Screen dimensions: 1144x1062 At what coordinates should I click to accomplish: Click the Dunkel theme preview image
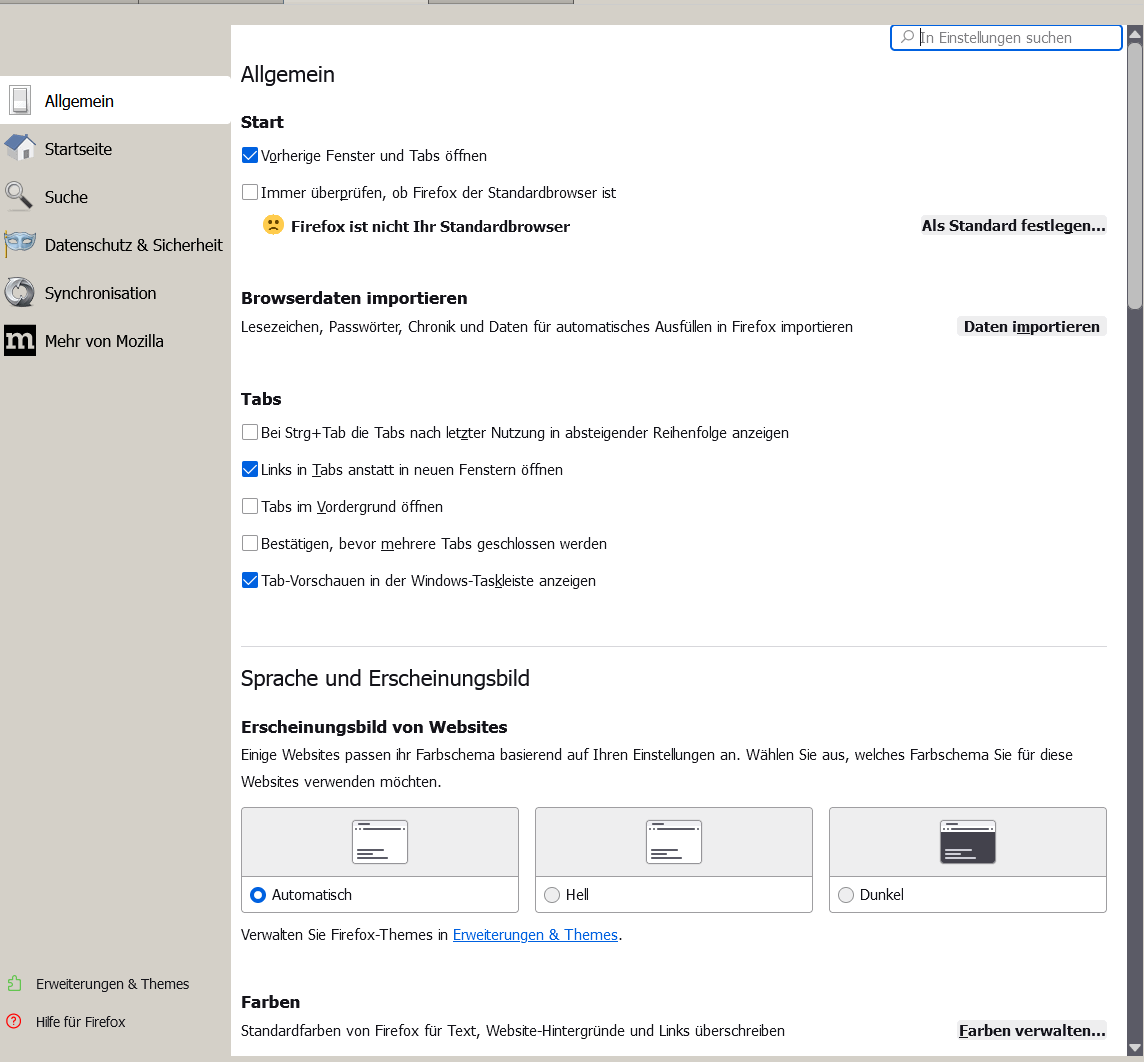[x=967, y=842]
